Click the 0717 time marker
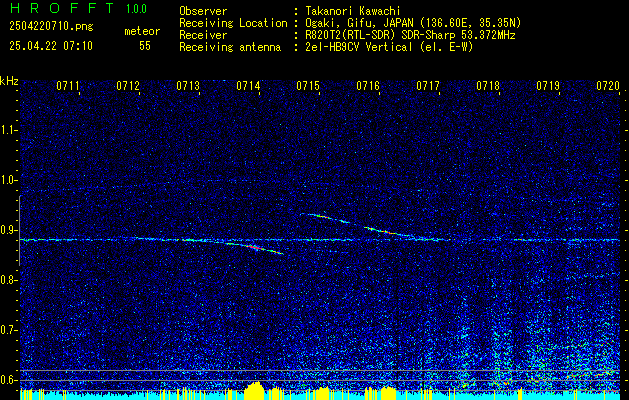 (x=428, y=86)
